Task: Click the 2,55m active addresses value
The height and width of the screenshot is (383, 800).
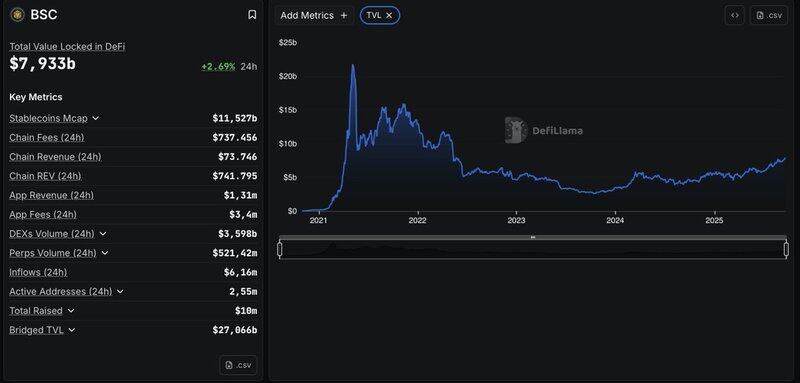Action: pos(243,292)
